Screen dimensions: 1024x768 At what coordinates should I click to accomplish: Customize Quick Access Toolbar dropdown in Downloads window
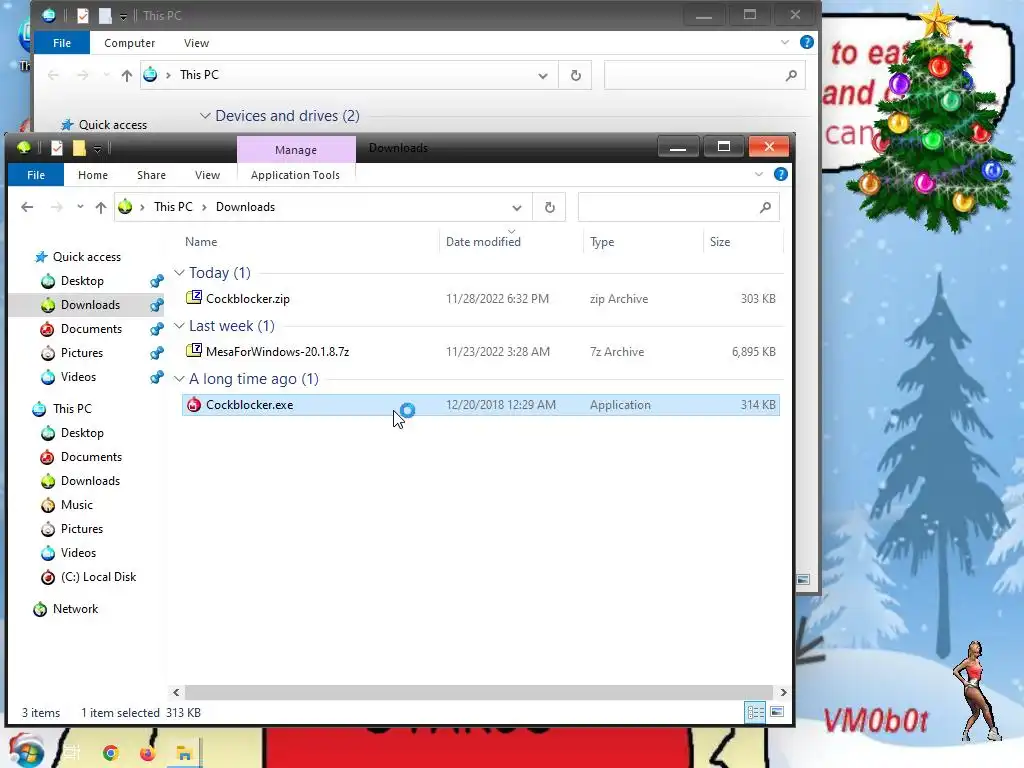click(97, 149)
